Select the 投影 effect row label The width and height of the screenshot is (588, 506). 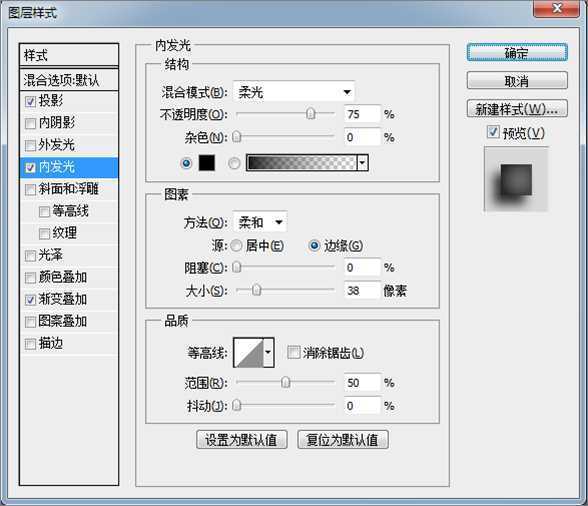pos(51,101)
